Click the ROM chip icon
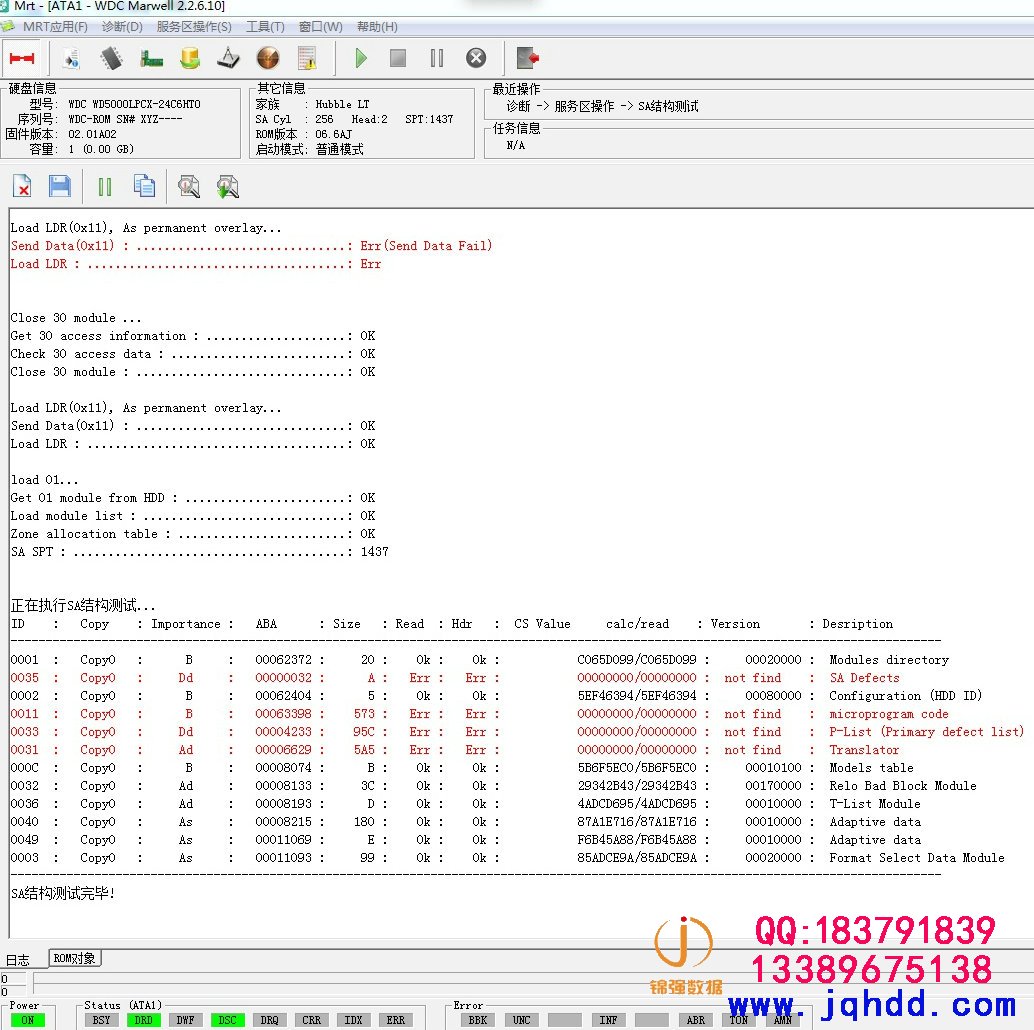The width and height of the screenshot is (1034, 1030). pos(111,59)
